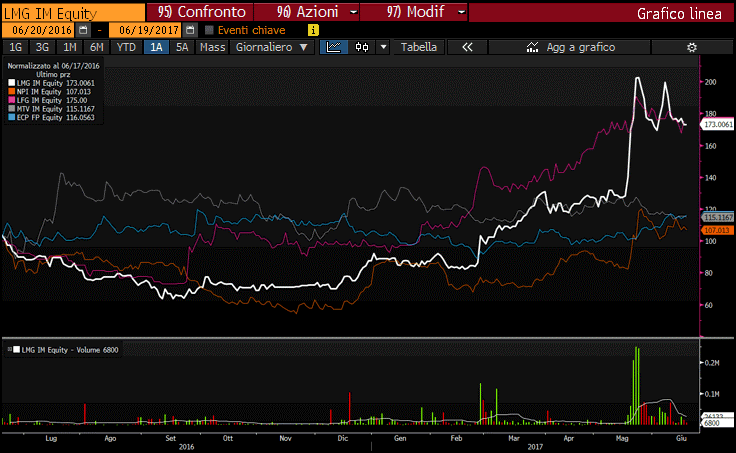Click the Agg a grafico chart icon
This screenshot has height=453, width=736.
coord(532,47)
